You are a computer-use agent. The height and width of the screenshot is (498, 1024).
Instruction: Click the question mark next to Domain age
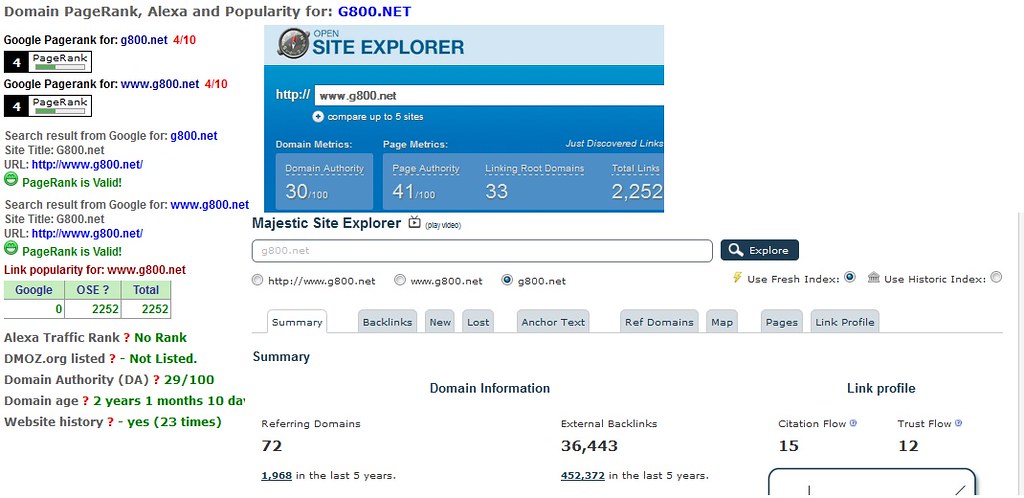[x=86, y=401]
